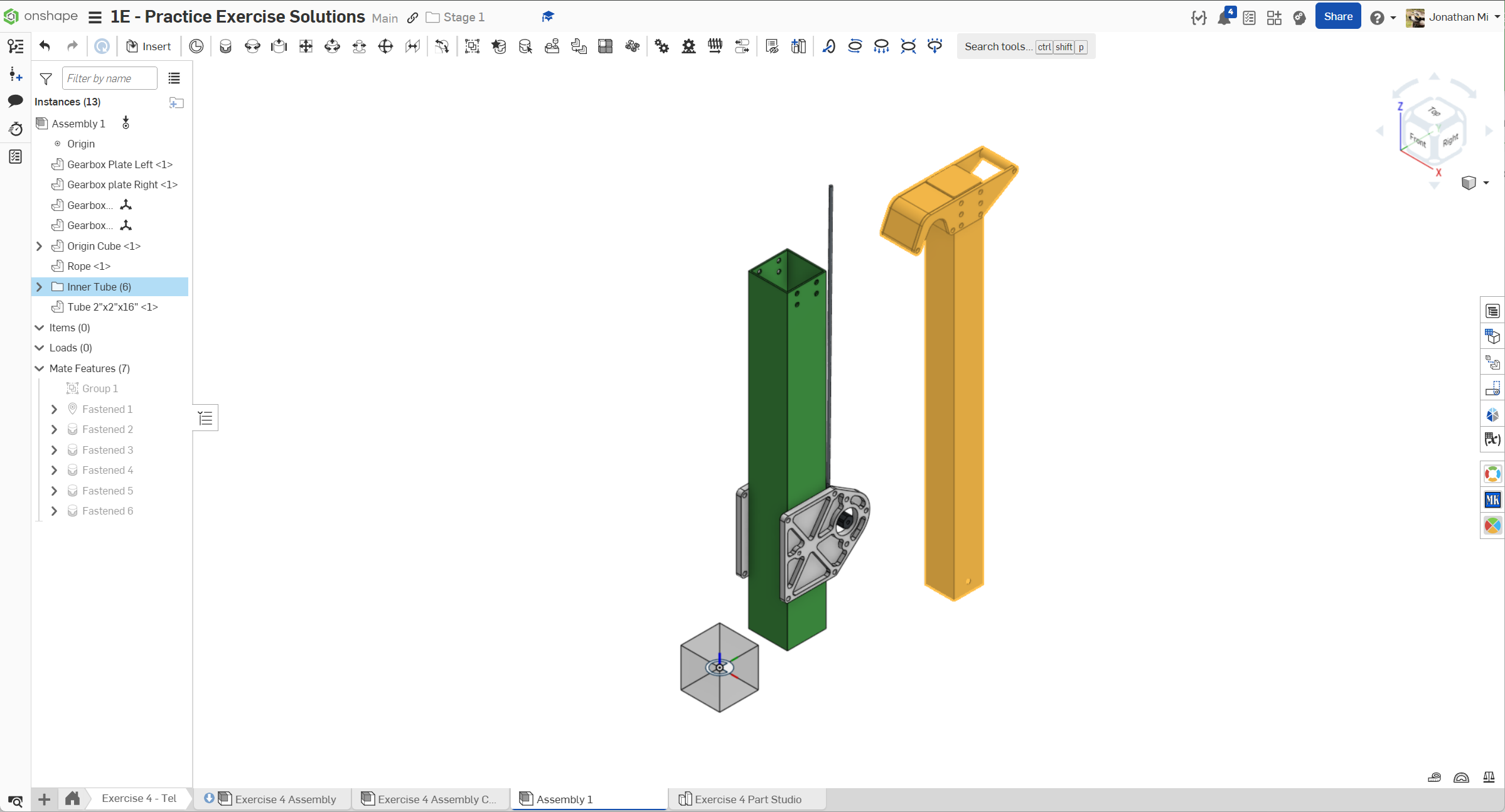Collapse the feature list panel handle

pos(205,418)
